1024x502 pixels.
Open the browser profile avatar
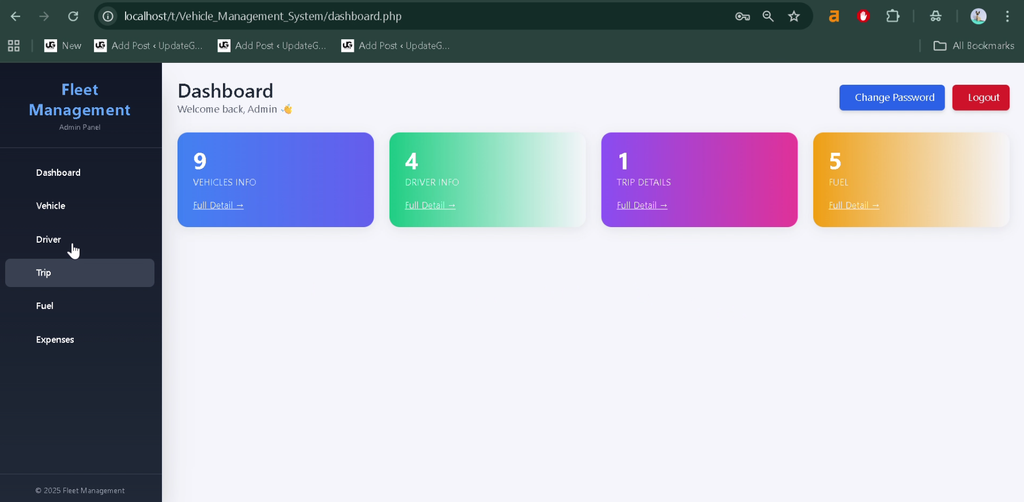(978, 16)
